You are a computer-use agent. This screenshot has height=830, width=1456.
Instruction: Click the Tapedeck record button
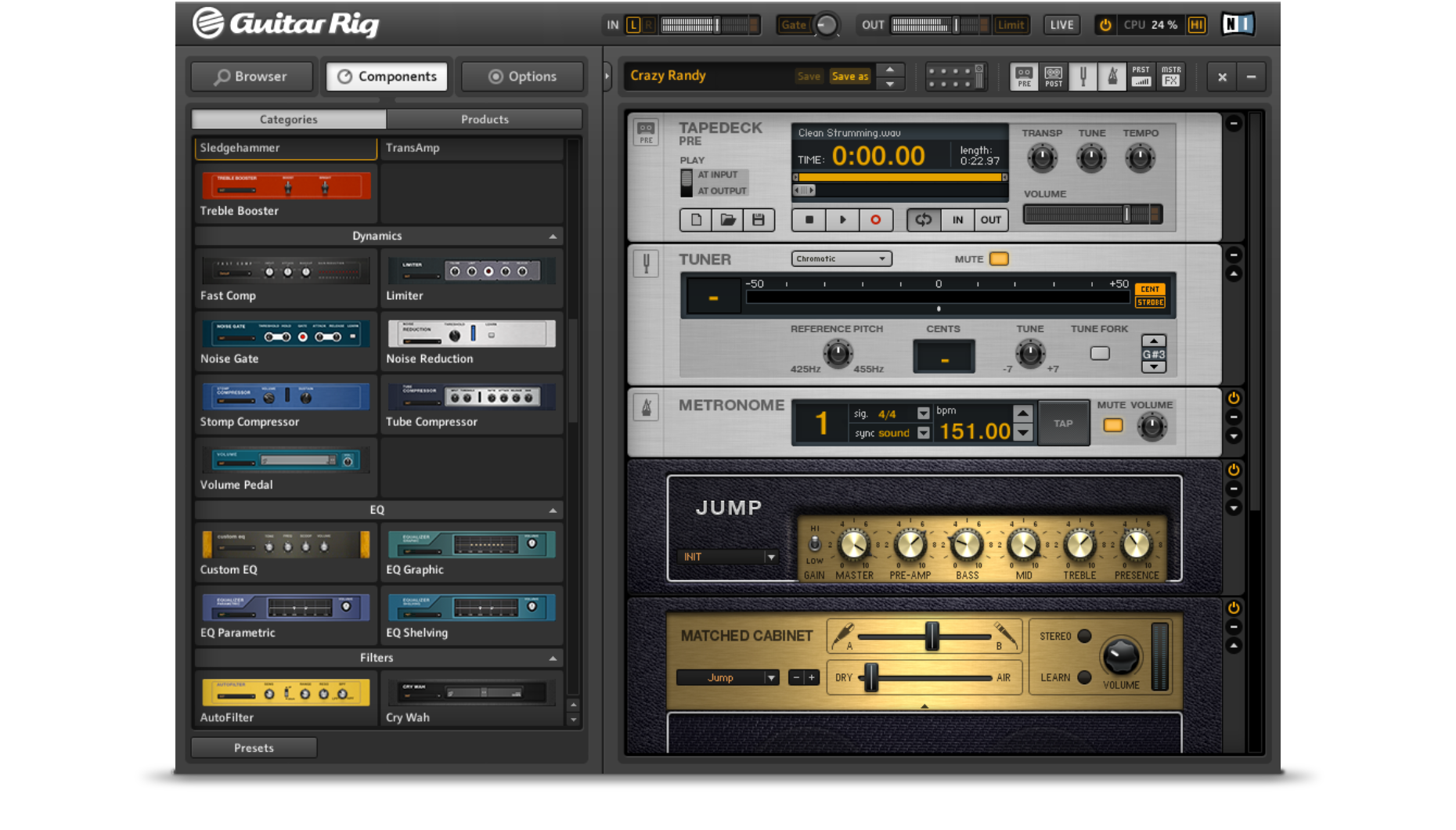(875, 220)
